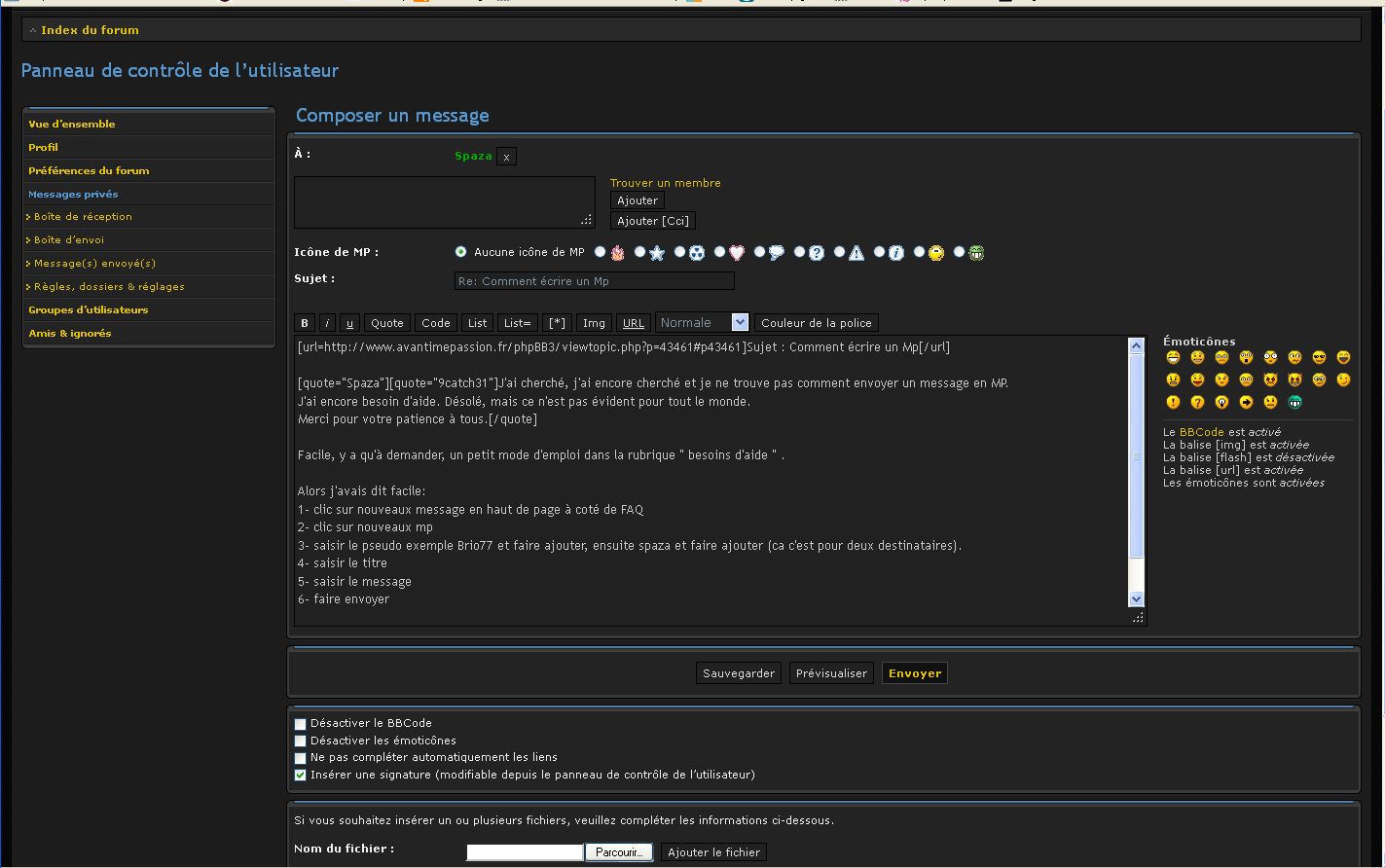
Task: Expand Couleur de la police picker
Action: click(x=816, y=323)
